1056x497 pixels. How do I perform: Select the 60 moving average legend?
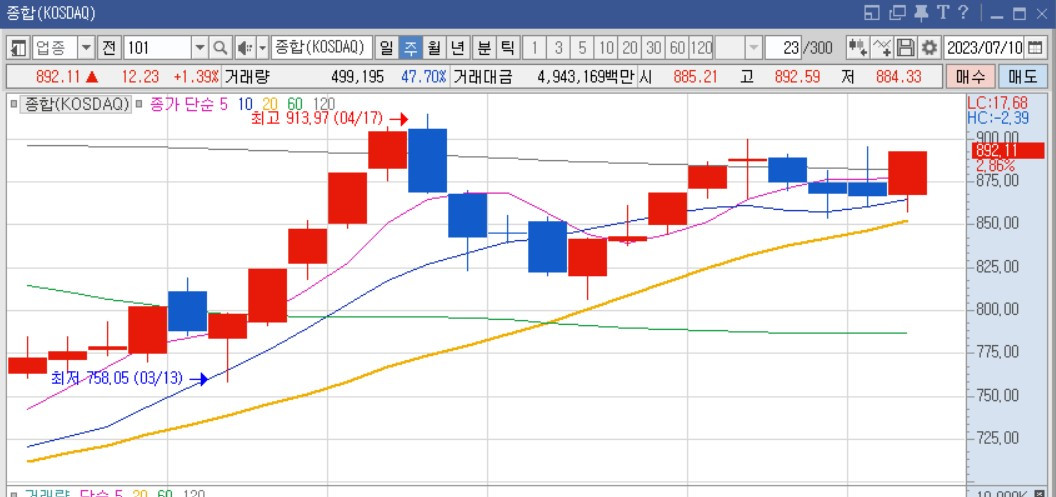[x=295, y=104]
